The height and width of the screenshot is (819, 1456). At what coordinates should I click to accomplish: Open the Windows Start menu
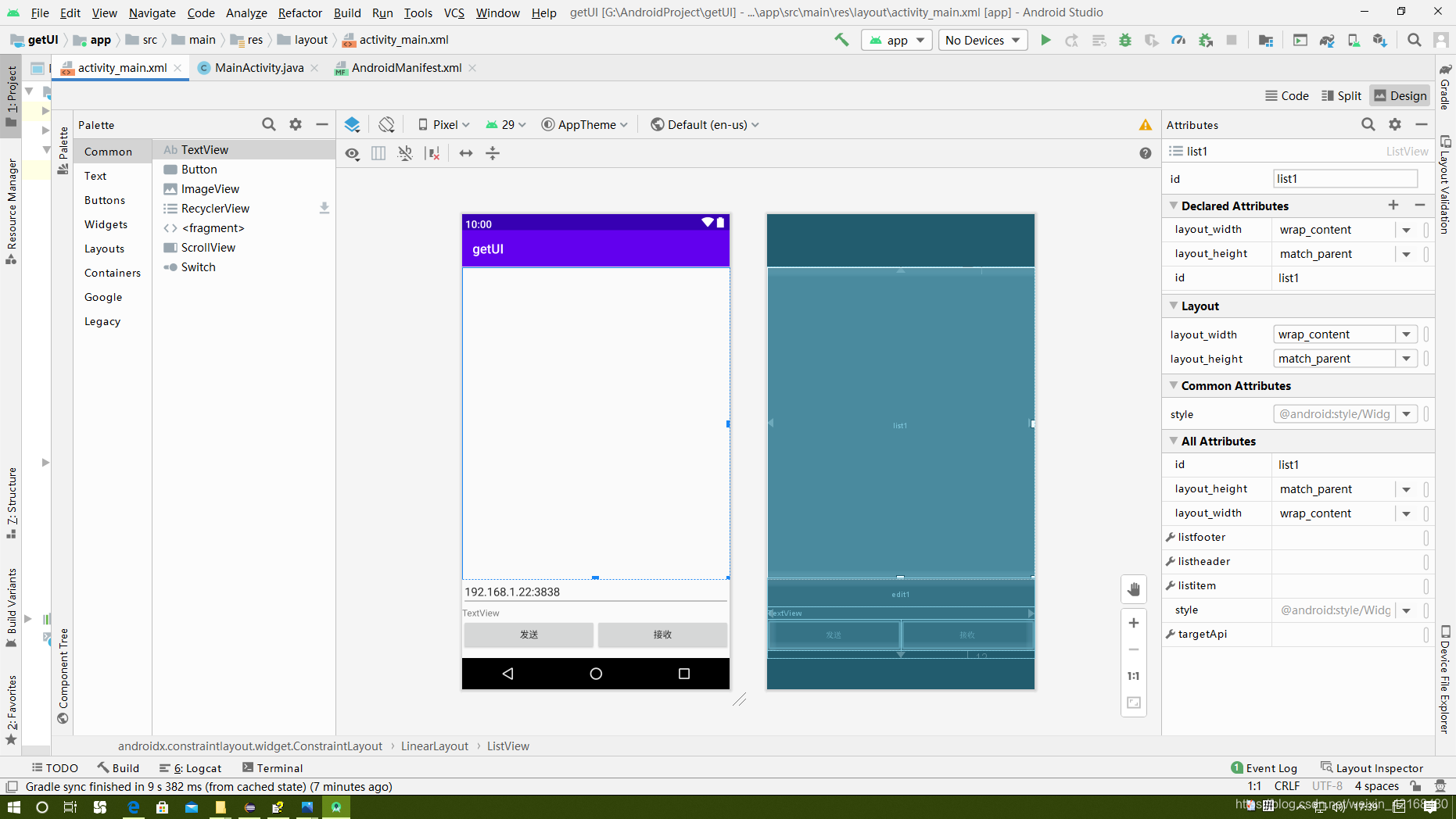click(14, 807)
